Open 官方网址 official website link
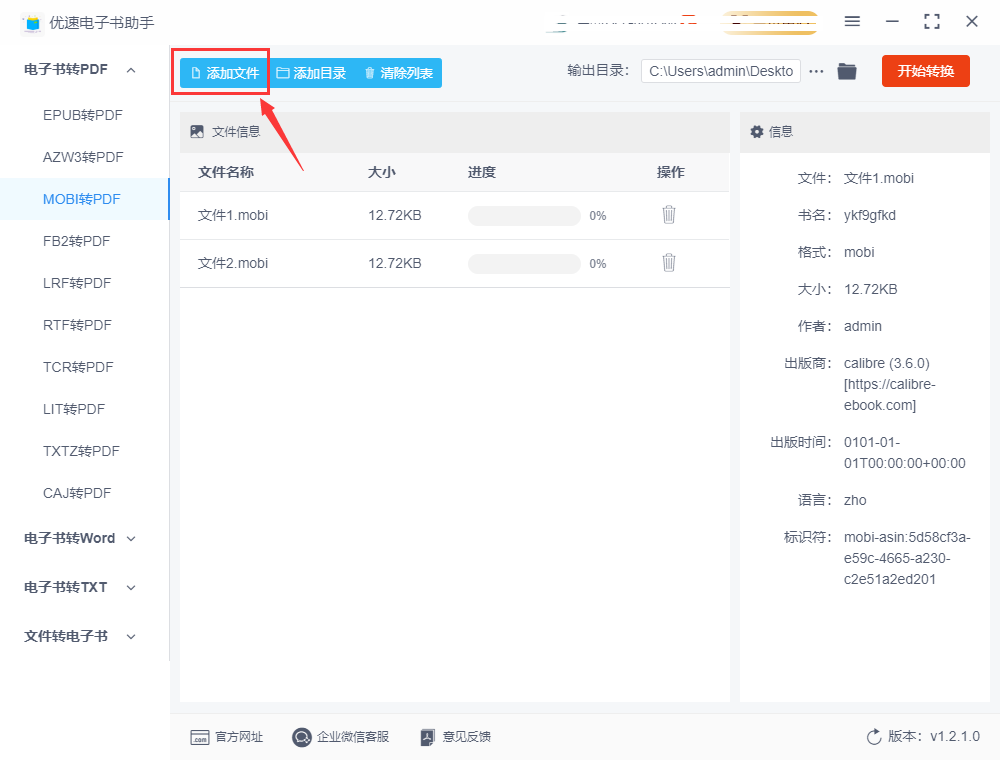Image resolution: width=1000 pixels, height=760 pixels. pos(227,737)
